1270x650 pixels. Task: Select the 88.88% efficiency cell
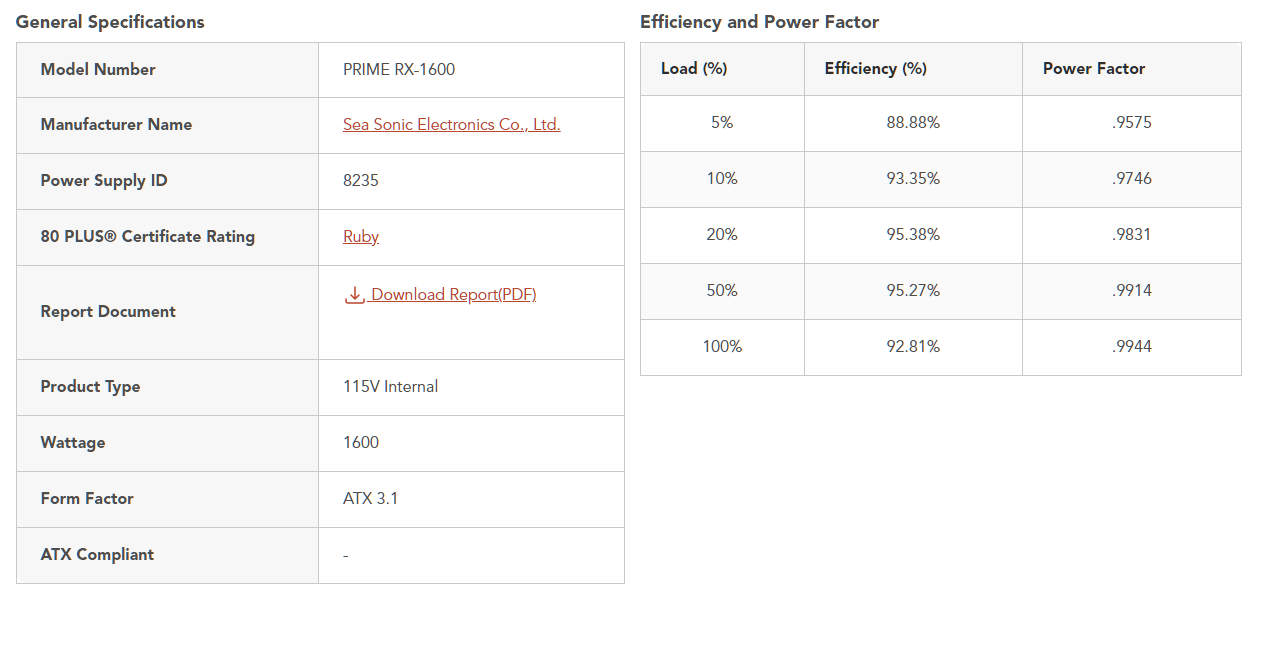(913, 123)
